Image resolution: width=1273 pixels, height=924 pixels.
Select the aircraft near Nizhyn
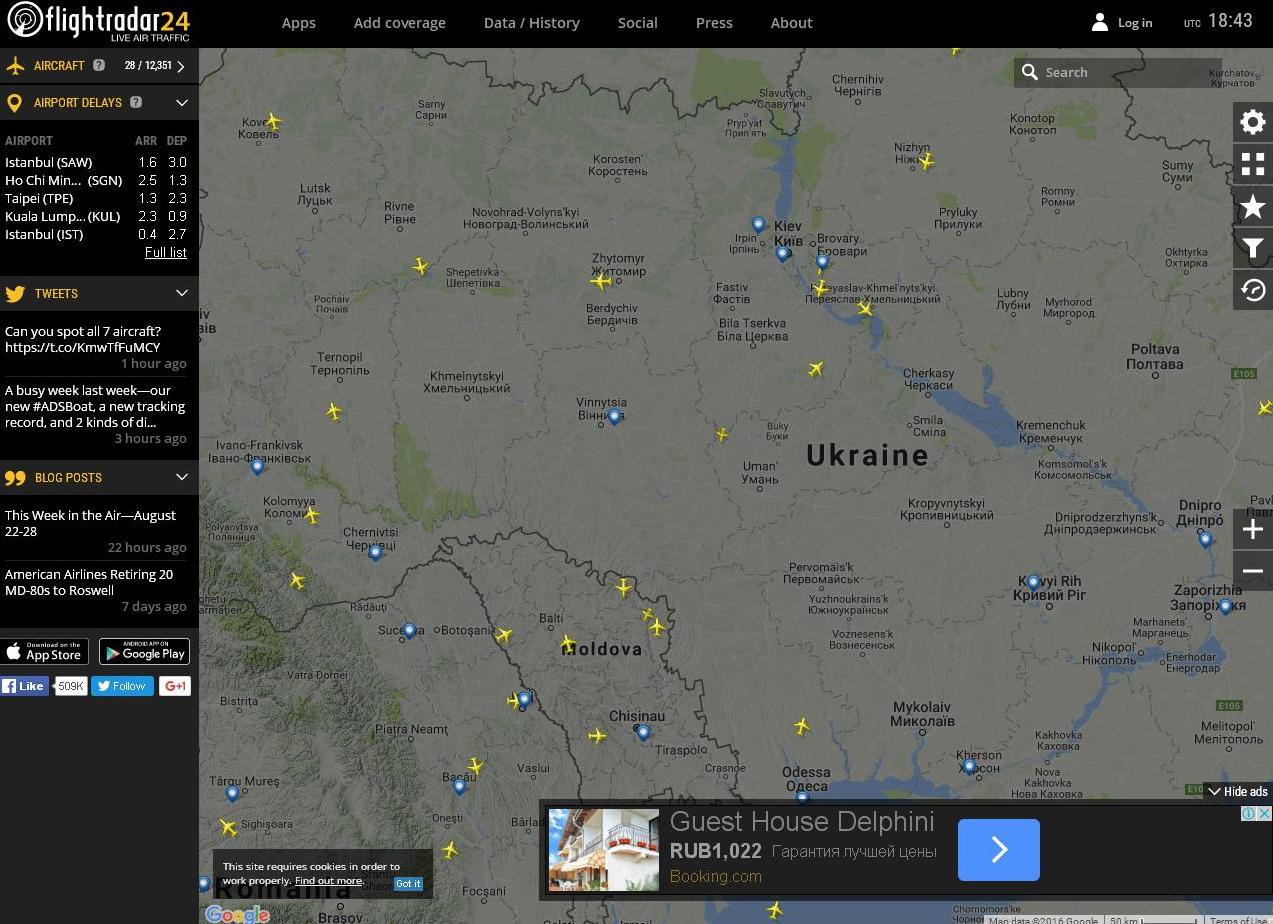927,160
